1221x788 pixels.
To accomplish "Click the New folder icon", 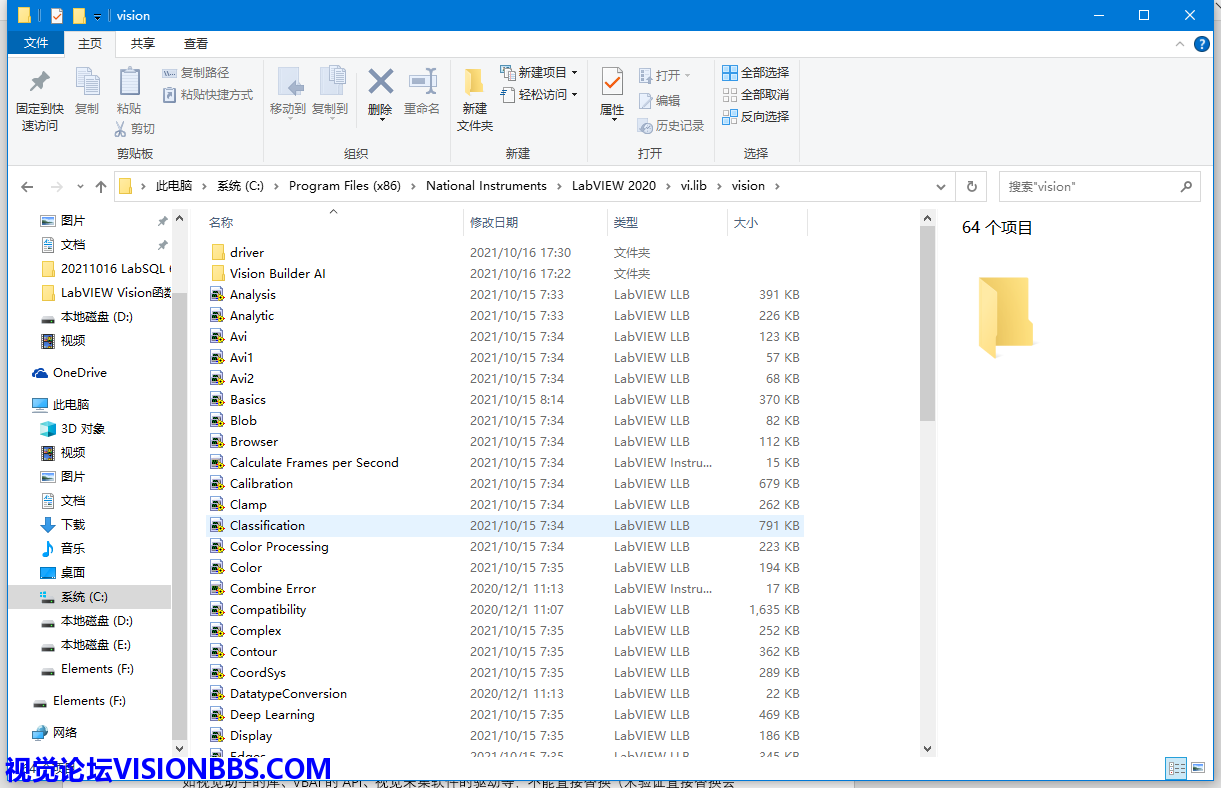I will tap(475, 82).
